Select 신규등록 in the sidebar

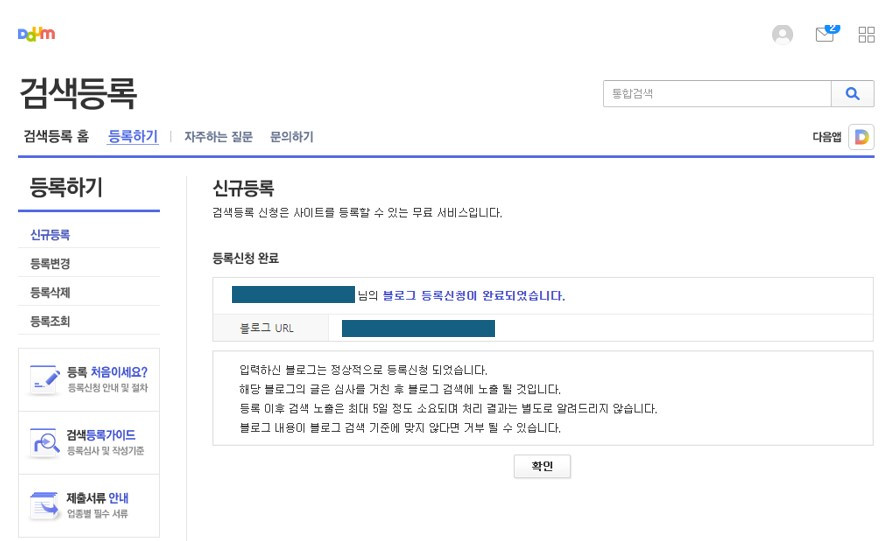pos(50,235)
